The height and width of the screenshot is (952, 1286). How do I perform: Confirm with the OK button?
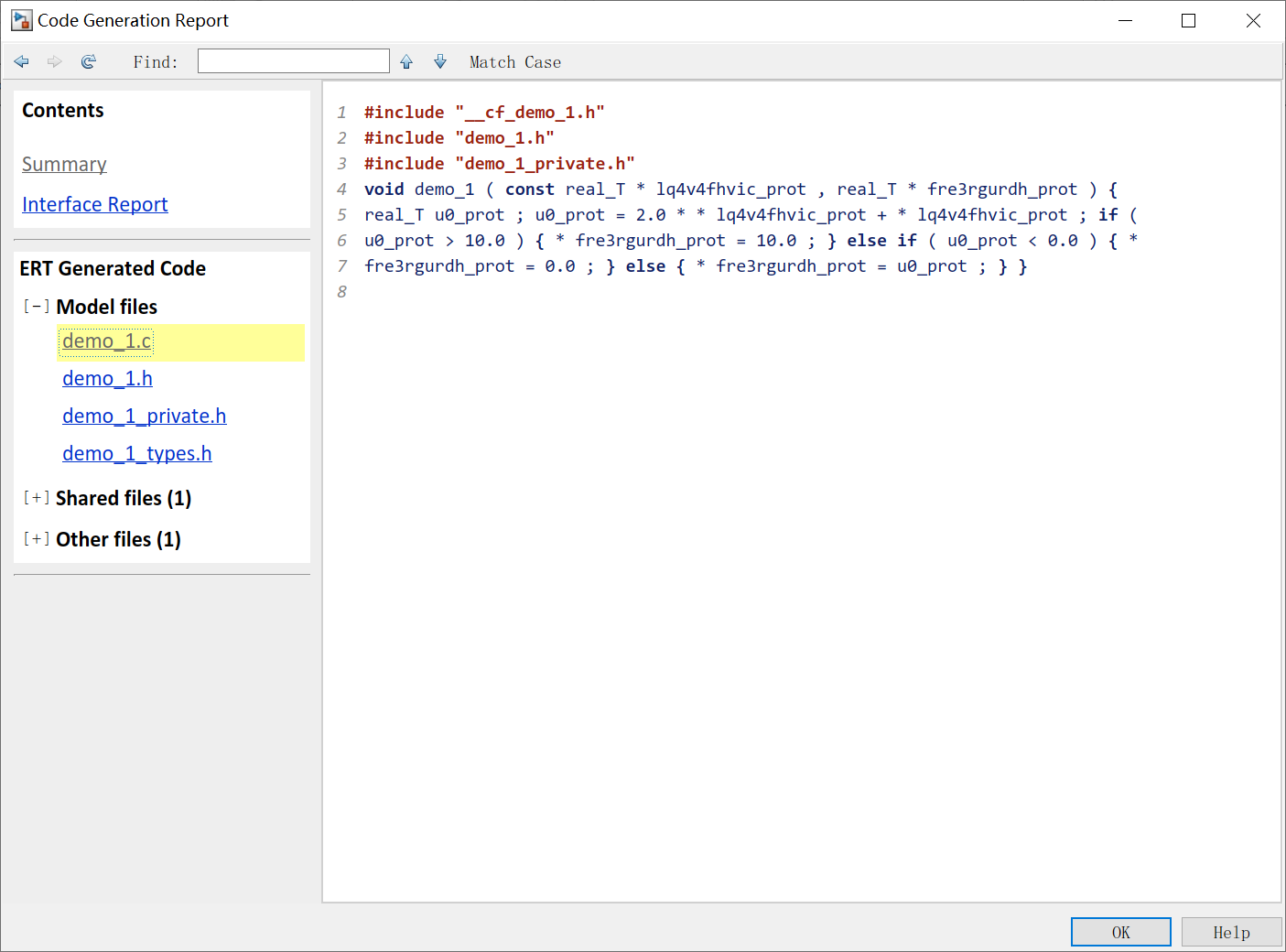pos(1121,932)
